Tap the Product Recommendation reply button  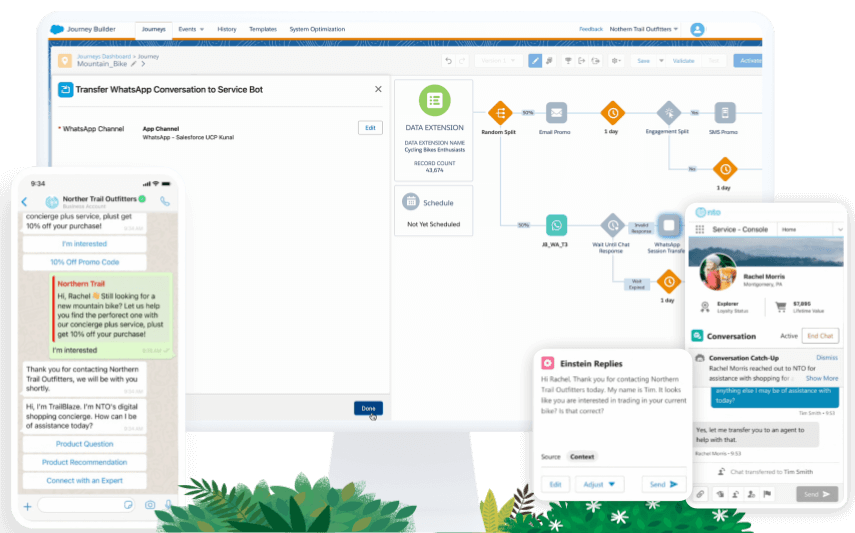(85, 462)
